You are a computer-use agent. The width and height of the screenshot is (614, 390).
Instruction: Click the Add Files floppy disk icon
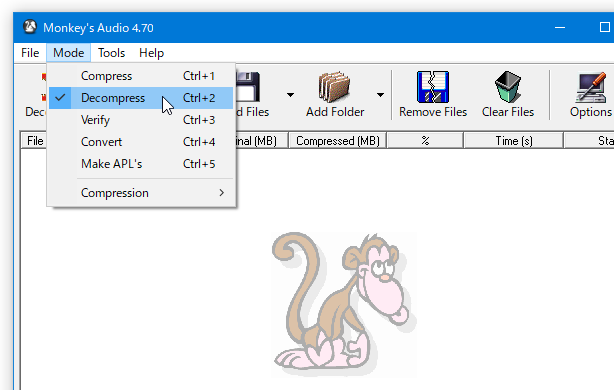(248, 87)
